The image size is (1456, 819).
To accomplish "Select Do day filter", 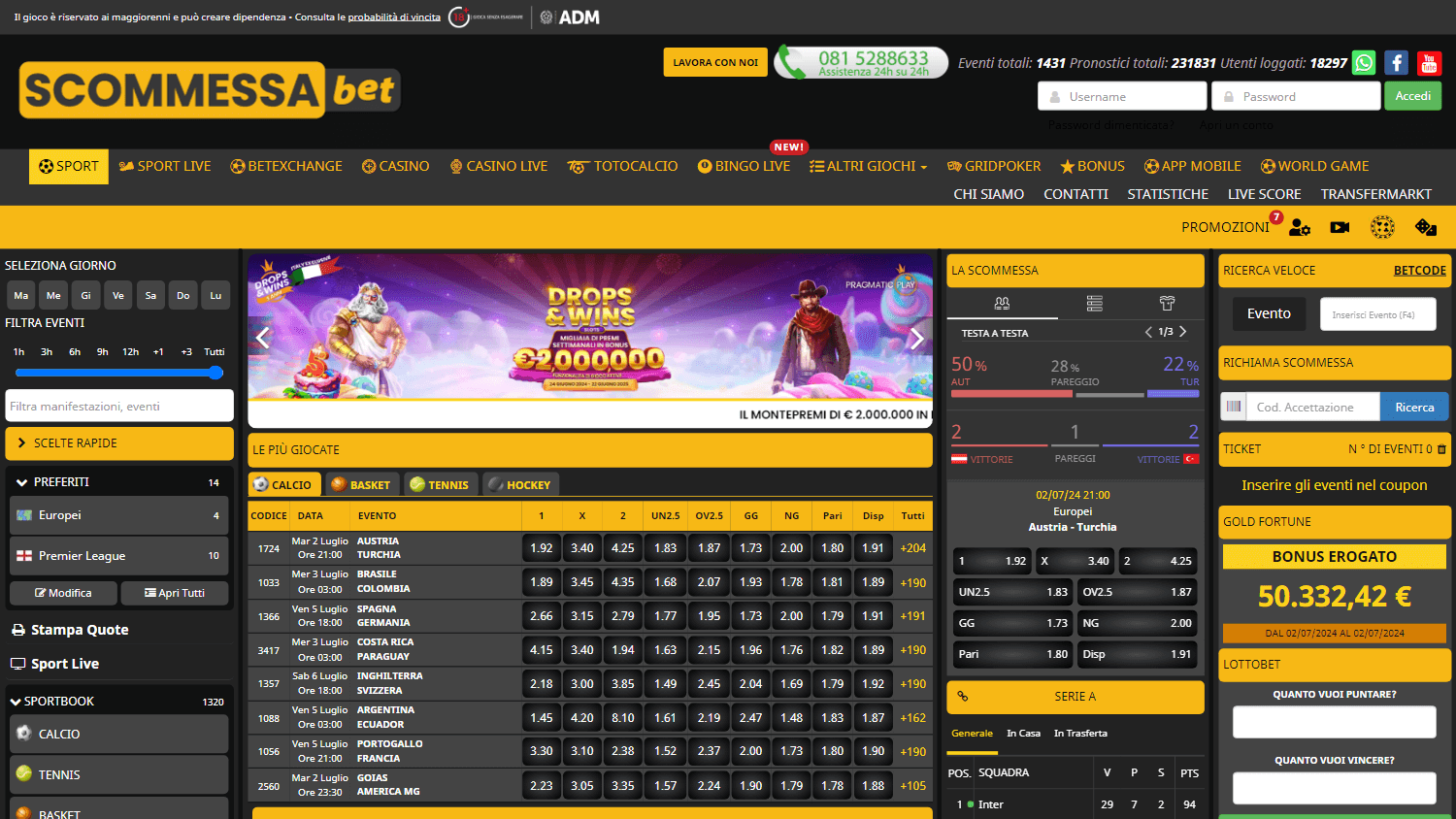I will [x=183, y=295].
